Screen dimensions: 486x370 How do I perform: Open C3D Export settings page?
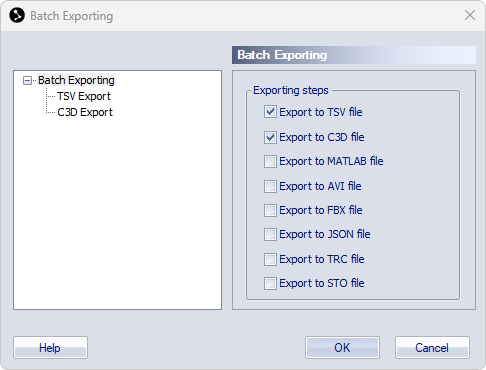(x=85, y=112)
